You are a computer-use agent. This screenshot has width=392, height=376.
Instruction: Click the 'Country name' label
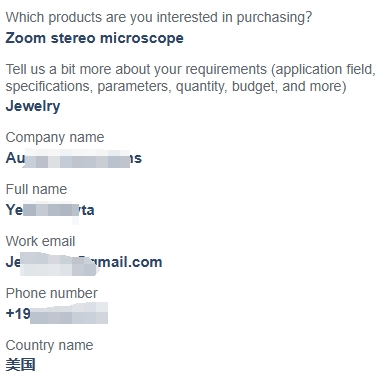click(x=49, y=345)
